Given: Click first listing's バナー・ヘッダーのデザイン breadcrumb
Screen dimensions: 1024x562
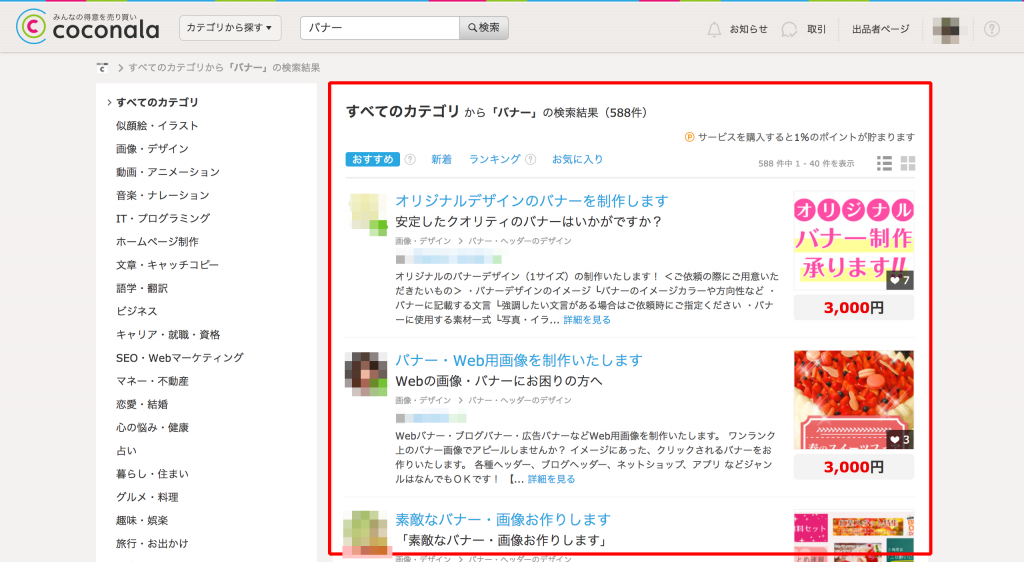Looking at the screenshot, I should [x=519, y=241].
